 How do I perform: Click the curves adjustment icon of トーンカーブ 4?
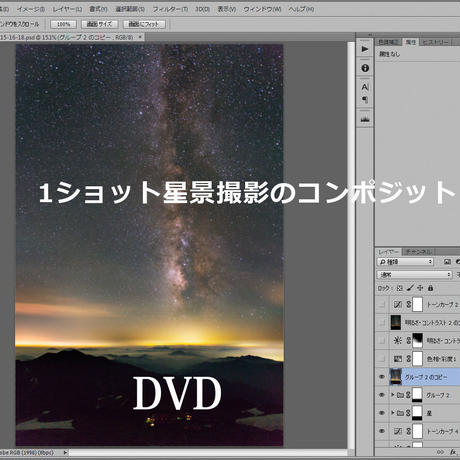pyautogui.click(x=398, y=431)
